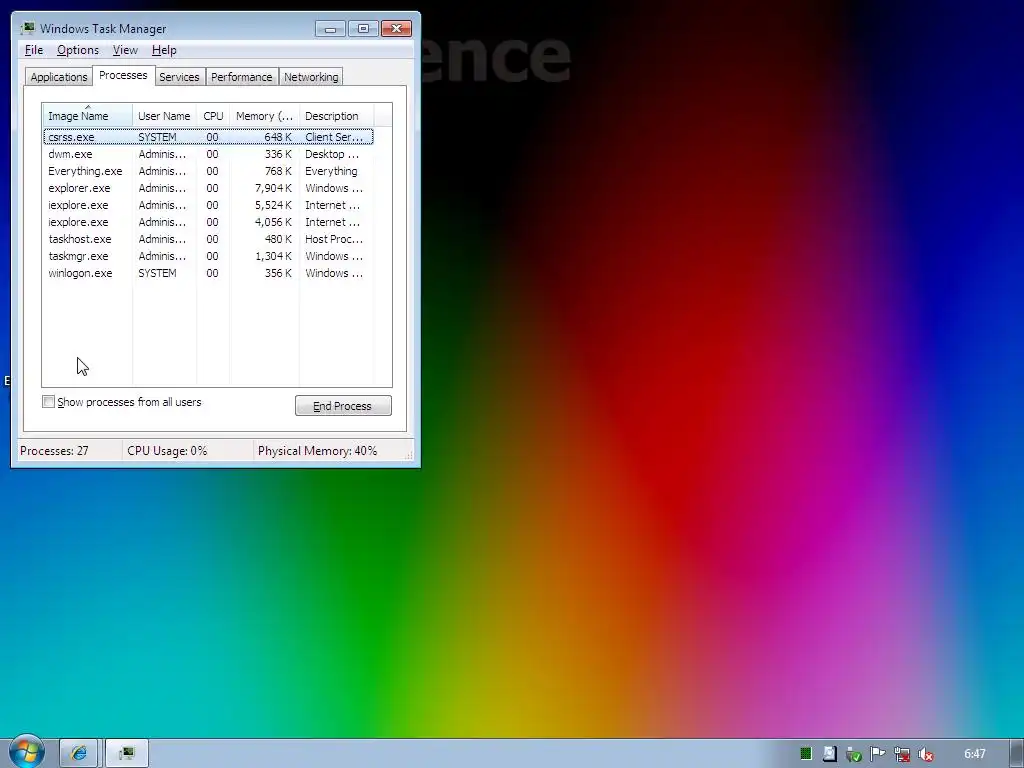
Task: Sort by the Memory column header
Action: click(x=264, y=116)
